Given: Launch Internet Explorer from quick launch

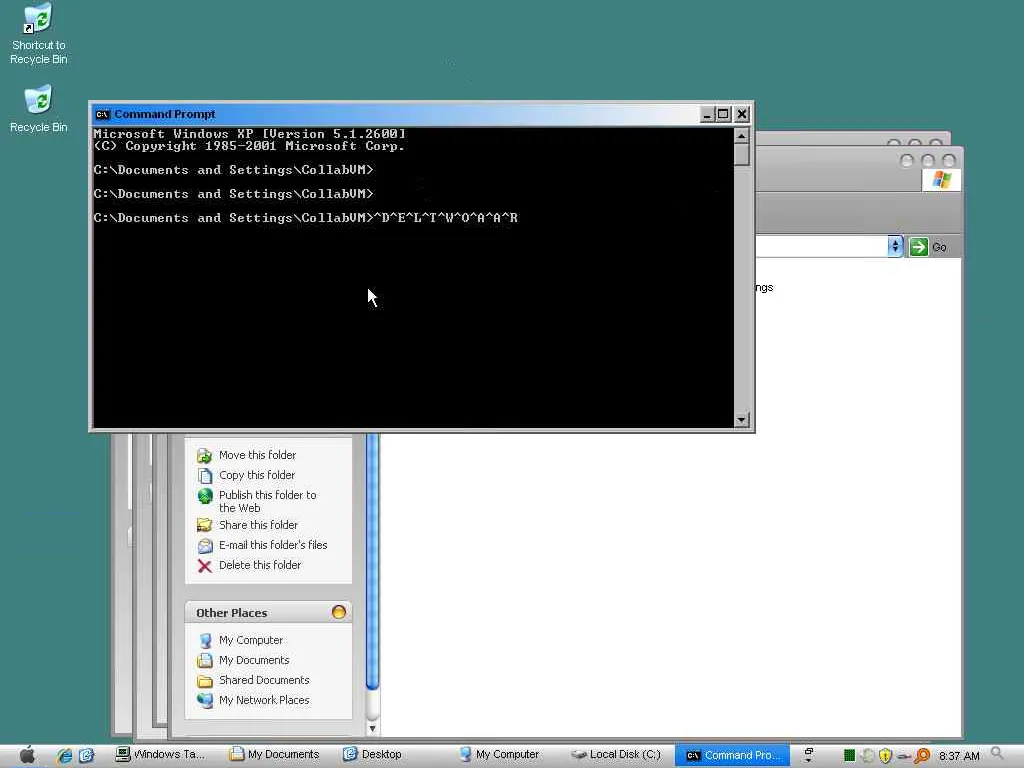Looking at the screenshot, I should [64, 756].
